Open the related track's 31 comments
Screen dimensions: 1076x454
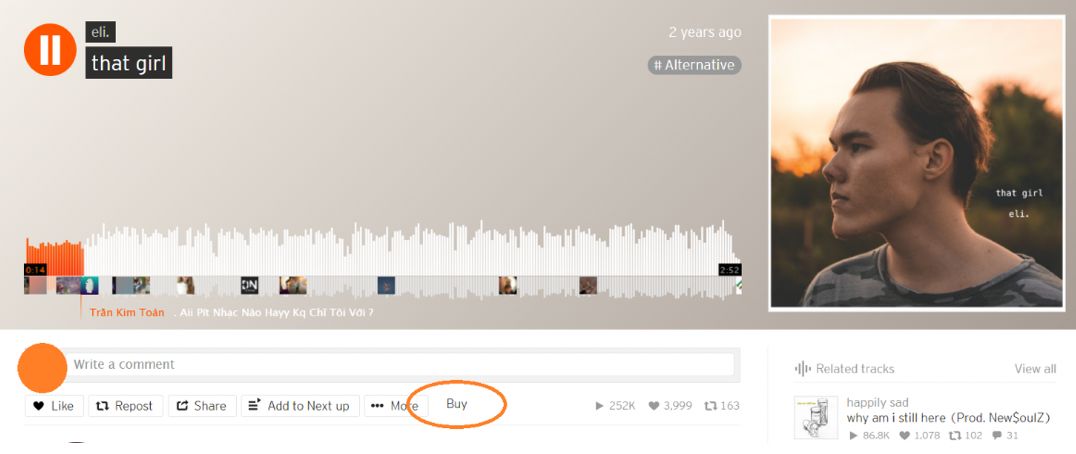tap(1005, 435)
